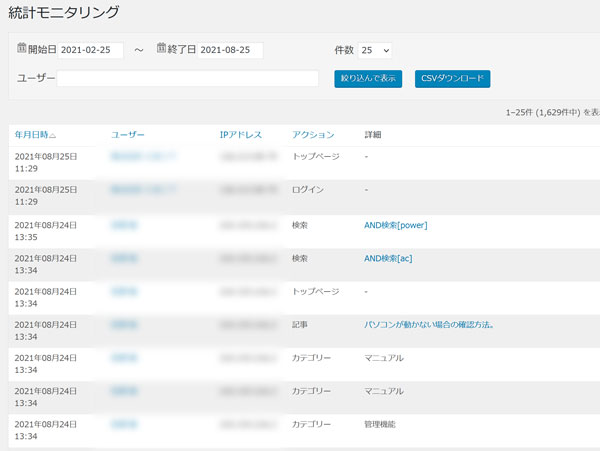Click the start date field 2021-02-25

click(x=90, y=50)
